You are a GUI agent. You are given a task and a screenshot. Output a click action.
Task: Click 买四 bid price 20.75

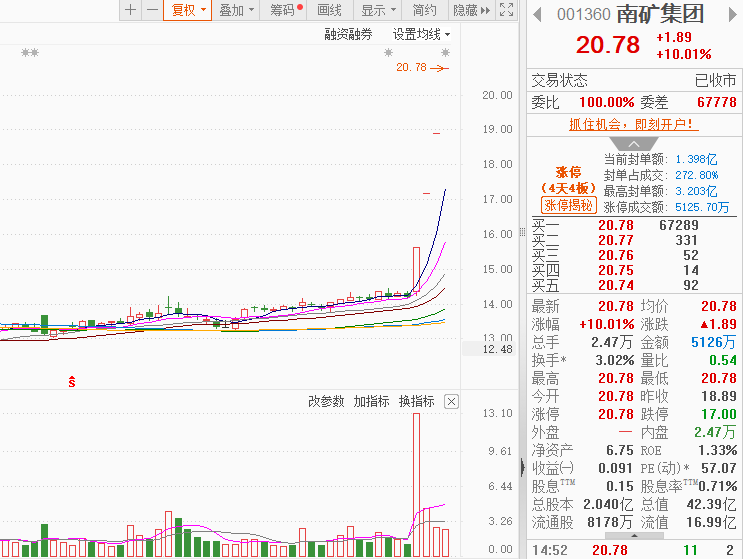tap(616, 270)
